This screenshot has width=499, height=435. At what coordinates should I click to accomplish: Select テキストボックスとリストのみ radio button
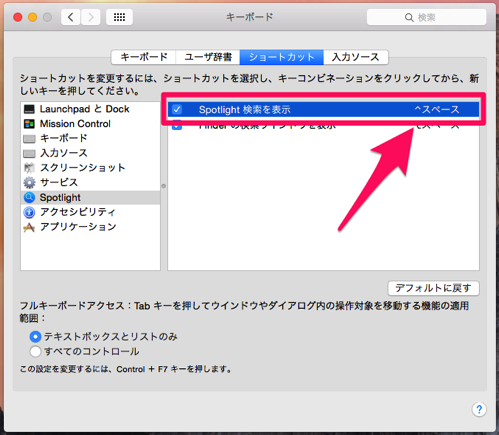tap(35, 337)
